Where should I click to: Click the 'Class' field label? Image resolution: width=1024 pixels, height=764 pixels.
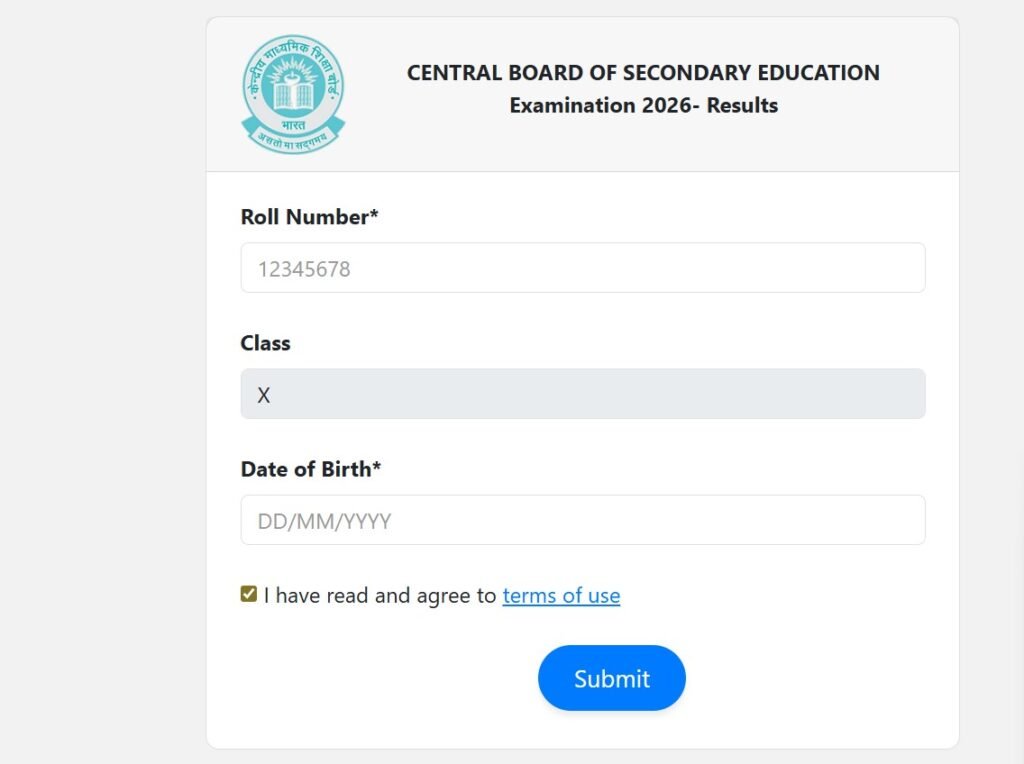coord(265,343)
